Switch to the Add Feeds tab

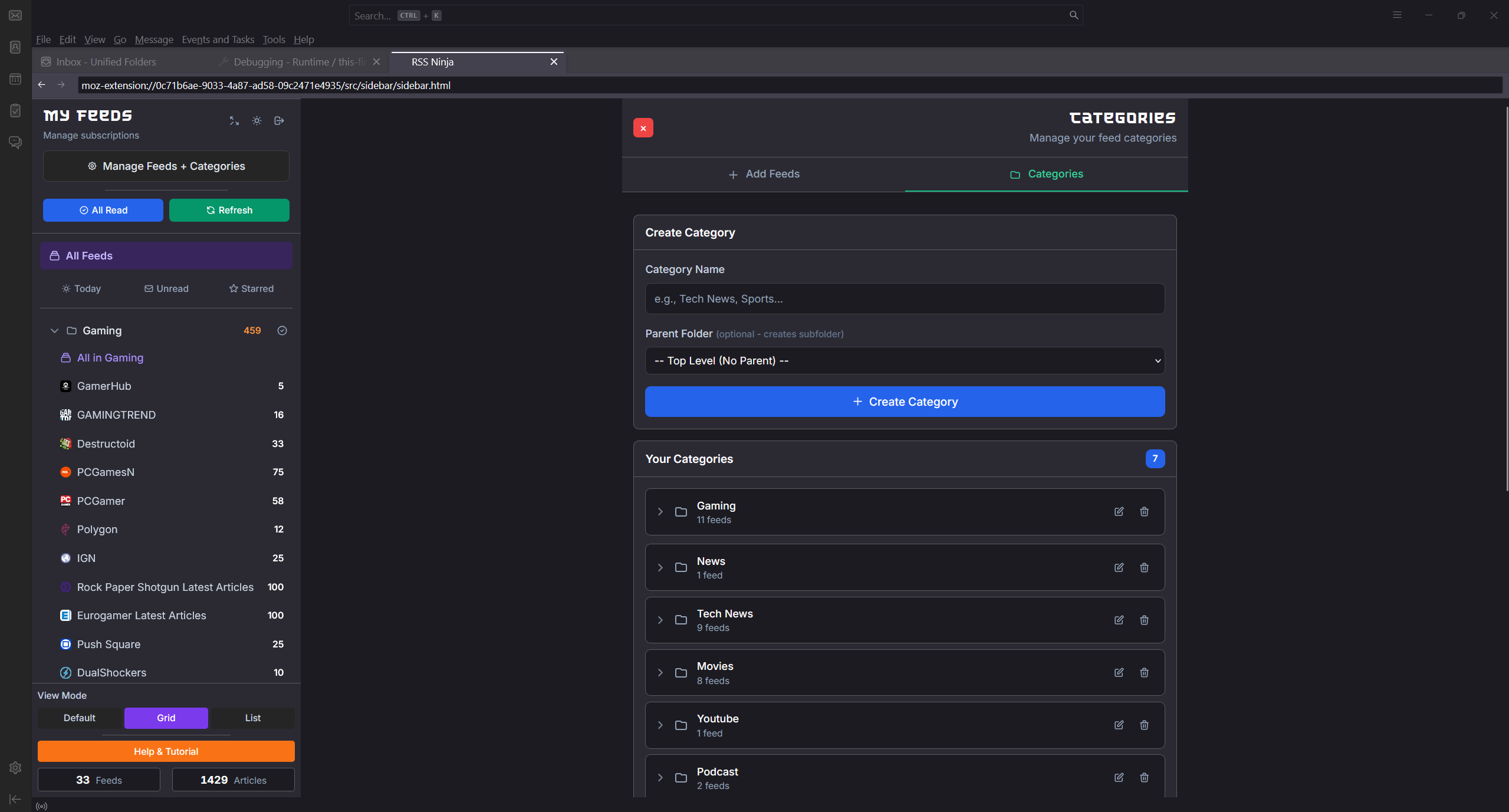764,174
